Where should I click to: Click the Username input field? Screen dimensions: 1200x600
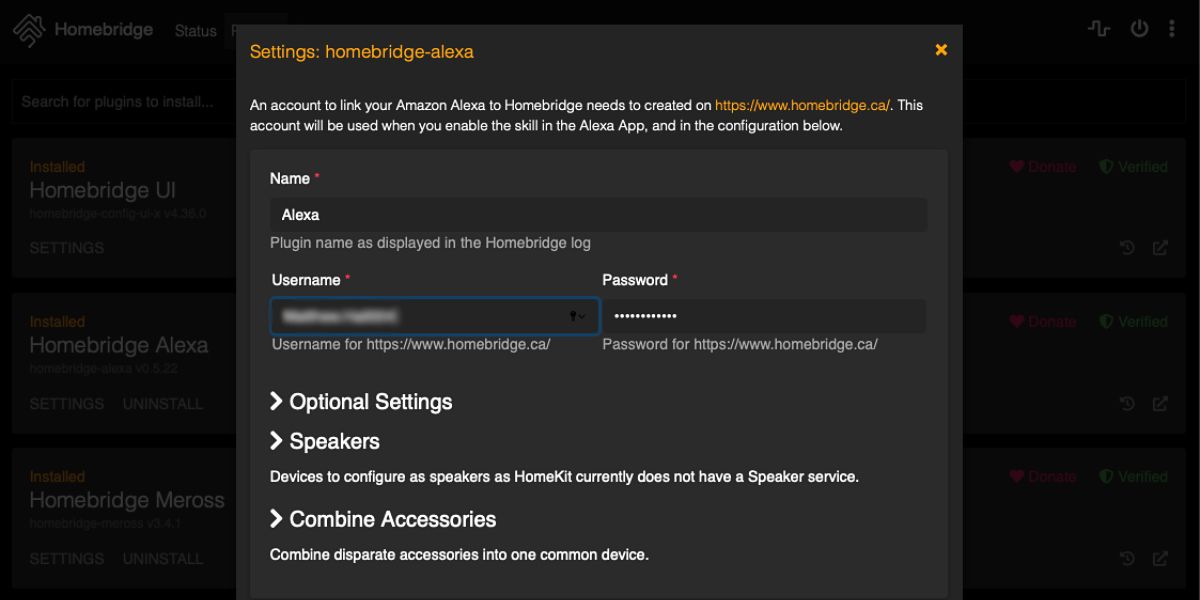[420, 316]
